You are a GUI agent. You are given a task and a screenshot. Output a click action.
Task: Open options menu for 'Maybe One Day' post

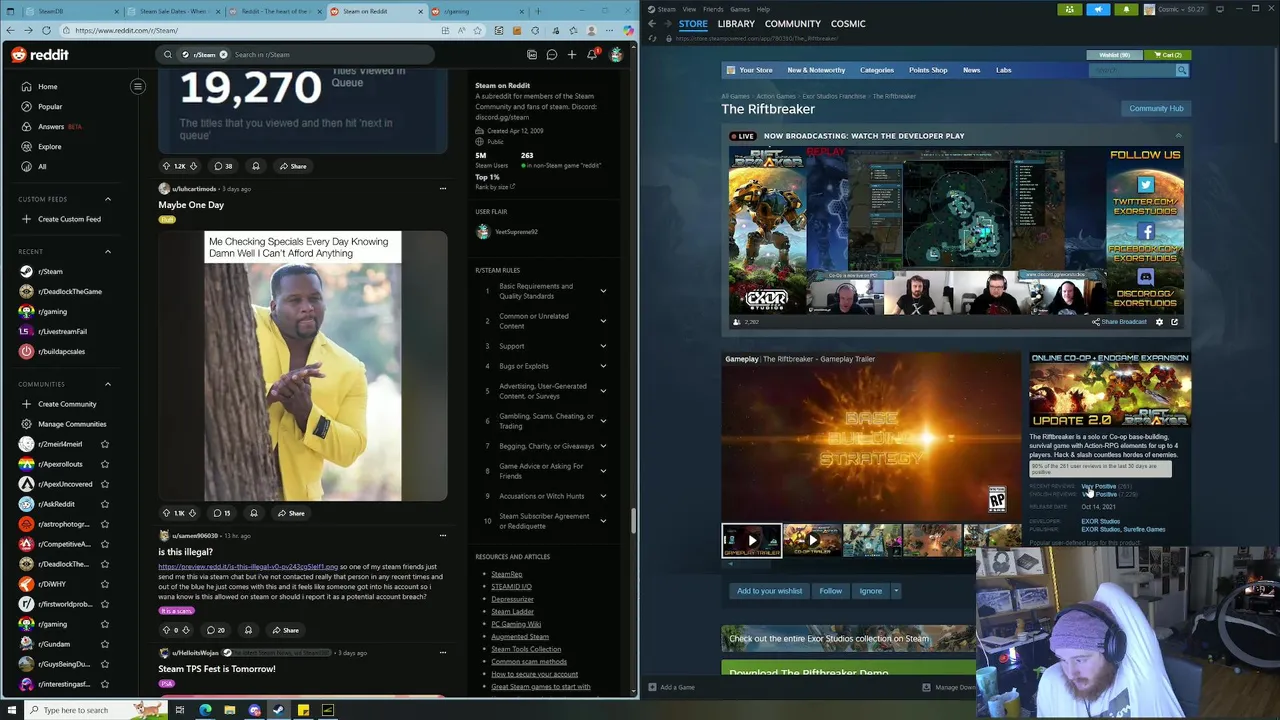click(443, 188)
